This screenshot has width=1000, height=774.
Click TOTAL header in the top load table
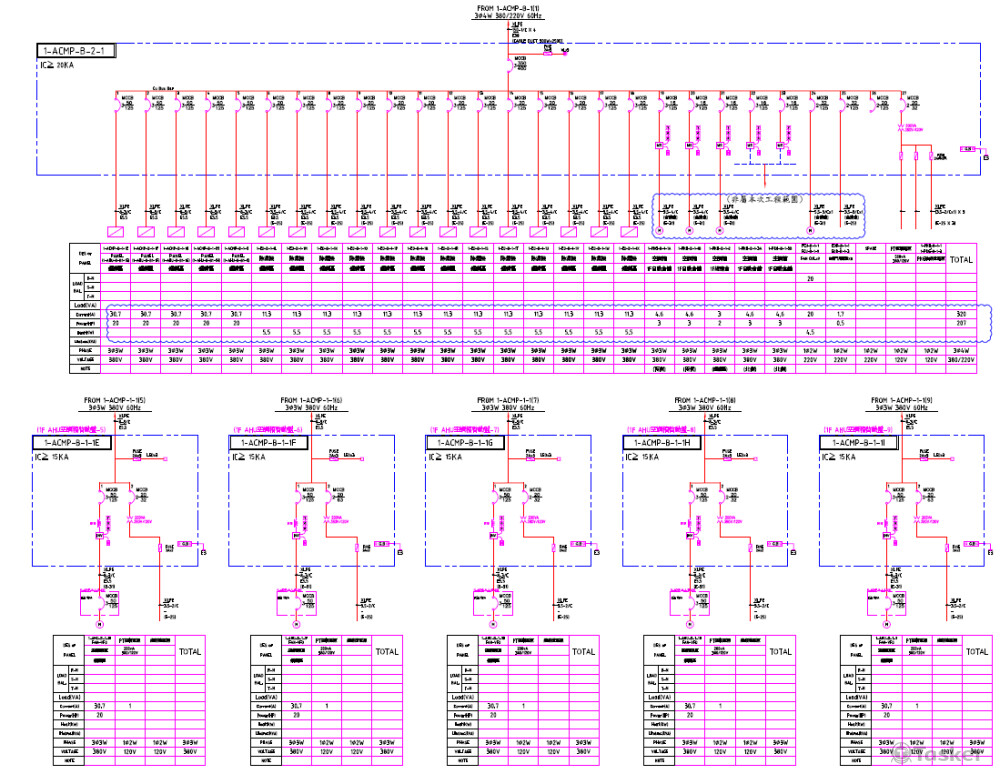point(961,259)
